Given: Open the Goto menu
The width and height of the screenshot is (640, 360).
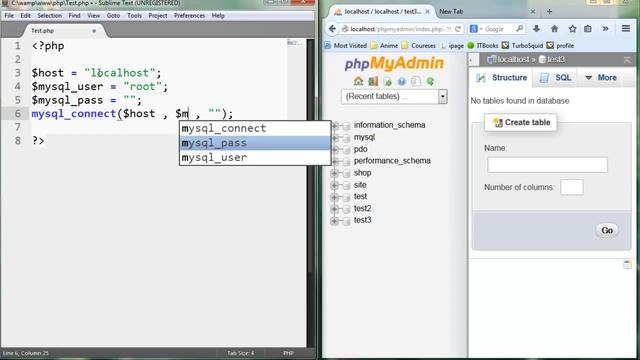Looking at the screenshot, I should pyautogui.click(x=113, y=16).
